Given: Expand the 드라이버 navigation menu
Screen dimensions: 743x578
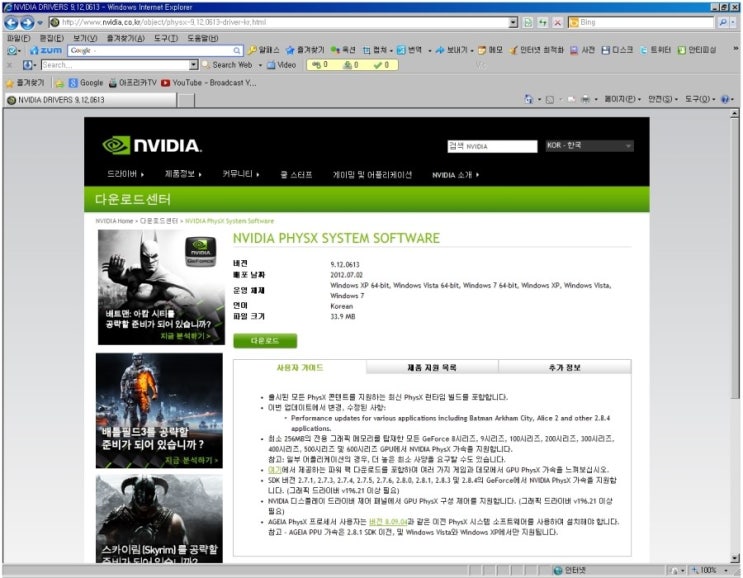Looking at the screenshot, I should (x=126, y=174).
